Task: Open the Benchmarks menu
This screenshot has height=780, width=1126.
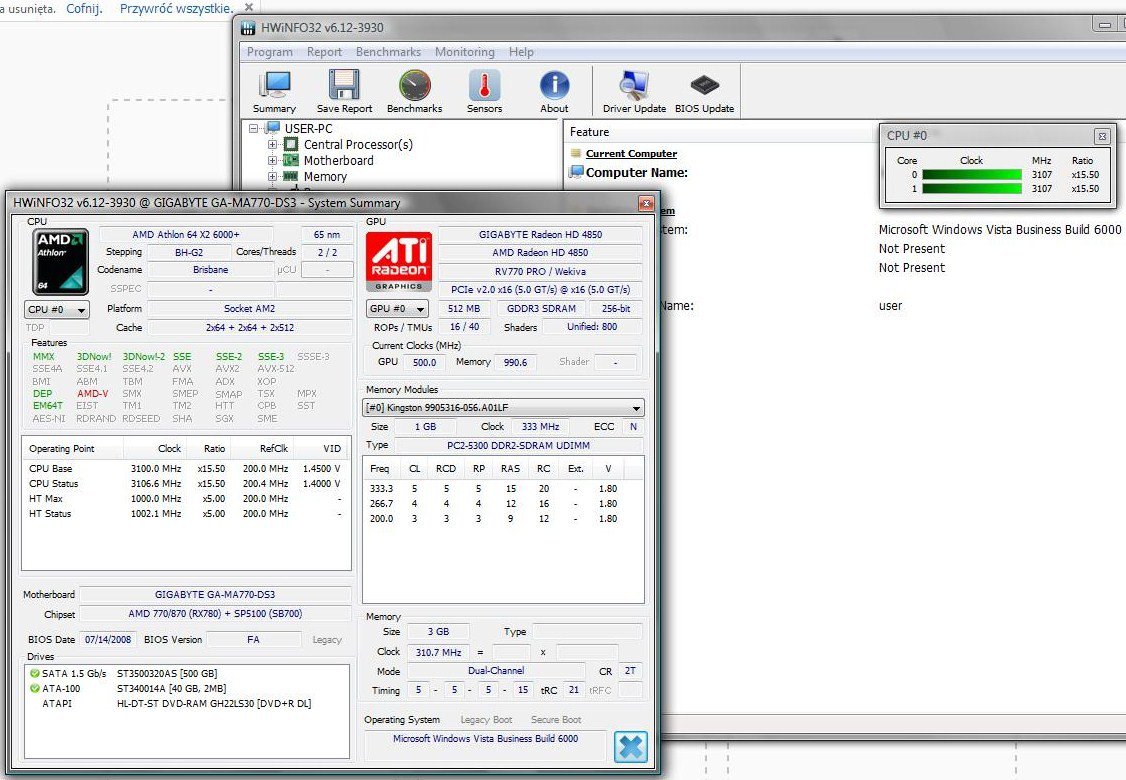Action: [388, 52]
